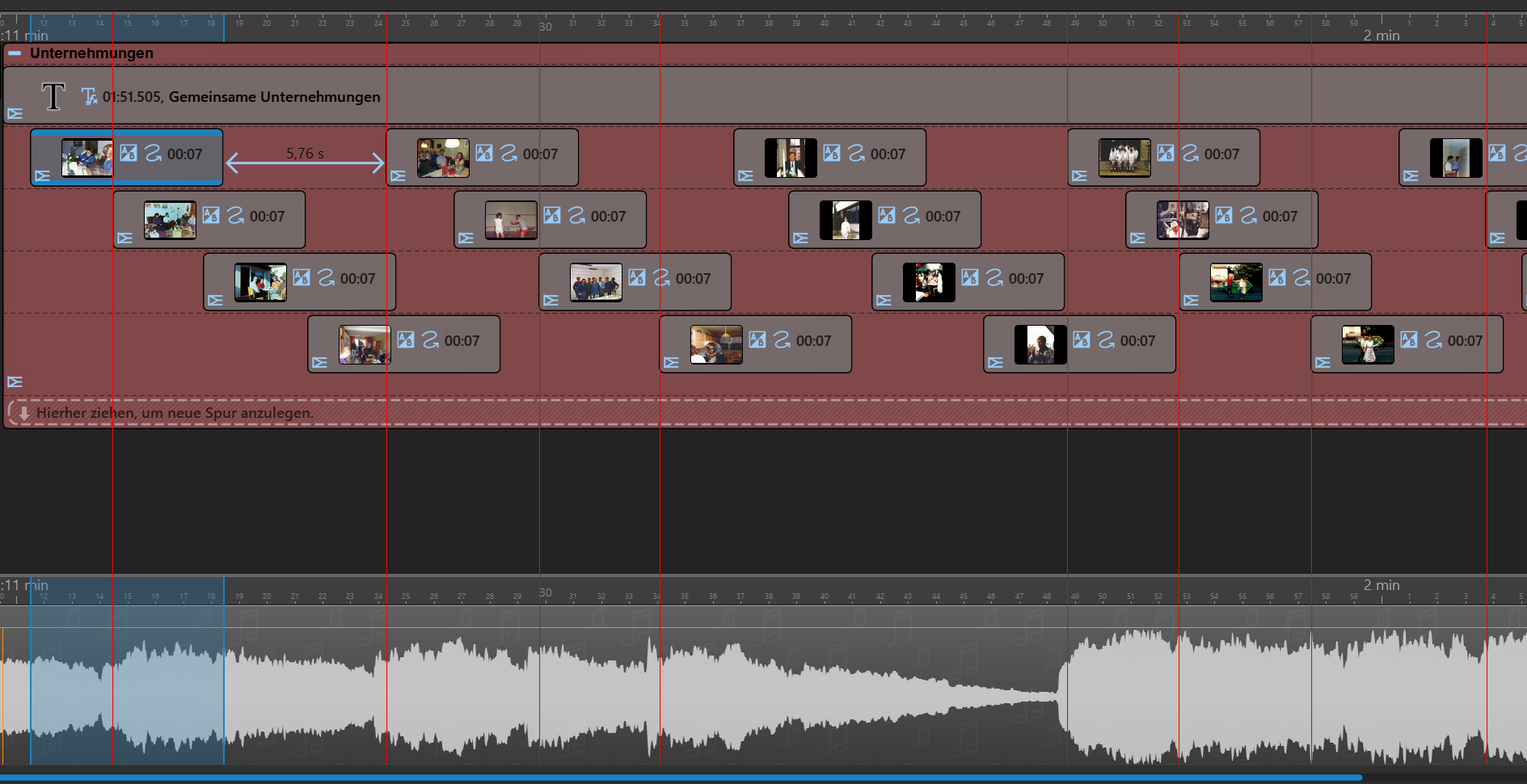Click motion path icon on white-uniform group clip
Screen dimensions: 1527x784
[1190, 153]
